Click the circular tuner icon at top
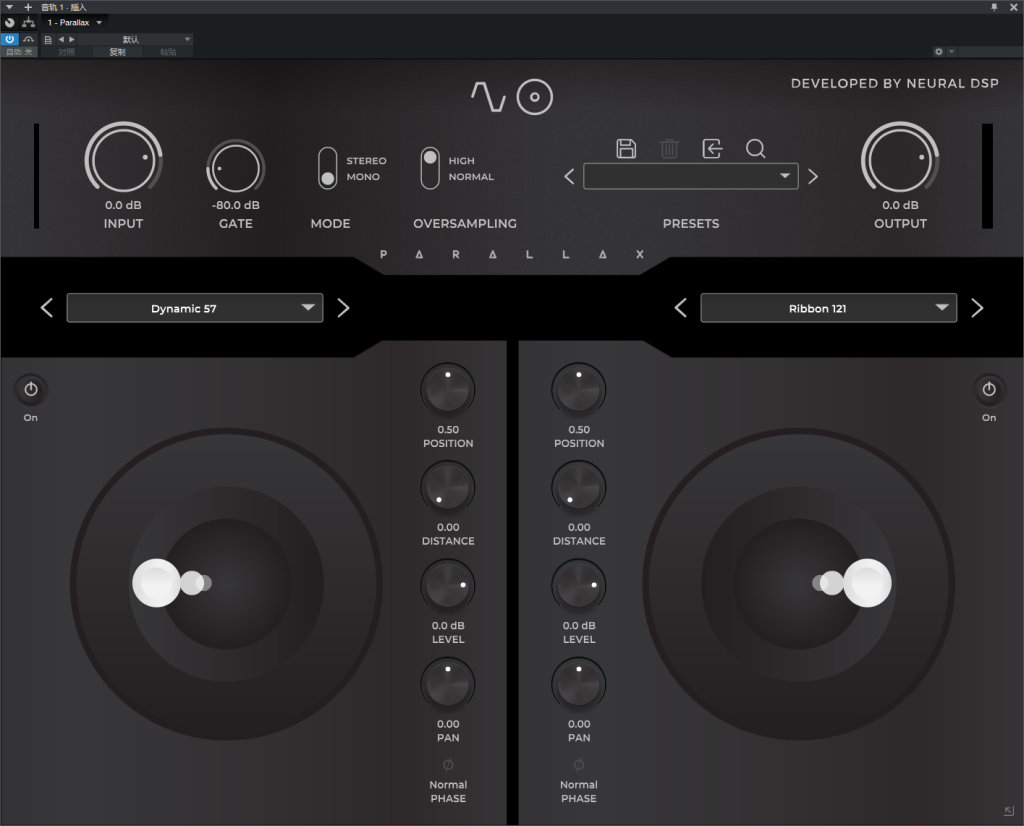1024x826 pixels. click(534, 97)
